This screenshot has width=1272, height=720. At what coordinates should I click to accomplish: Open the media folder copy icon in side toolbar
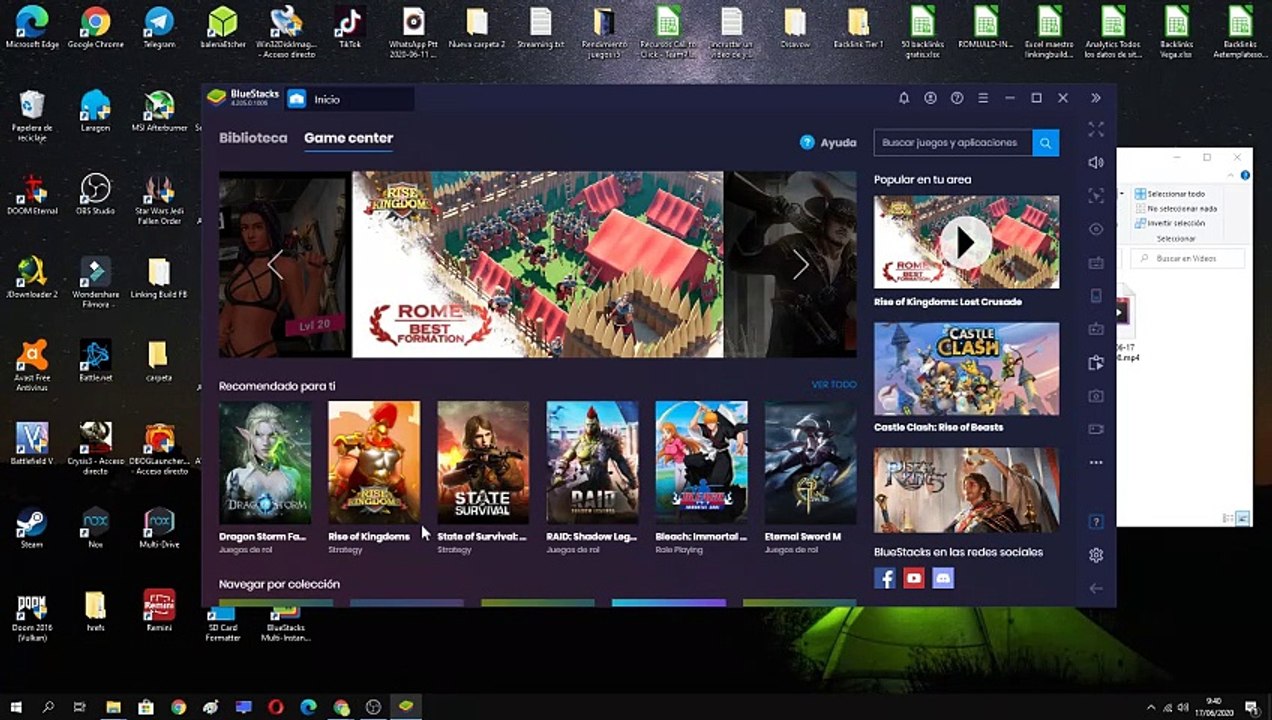(x=1096, y=362)
